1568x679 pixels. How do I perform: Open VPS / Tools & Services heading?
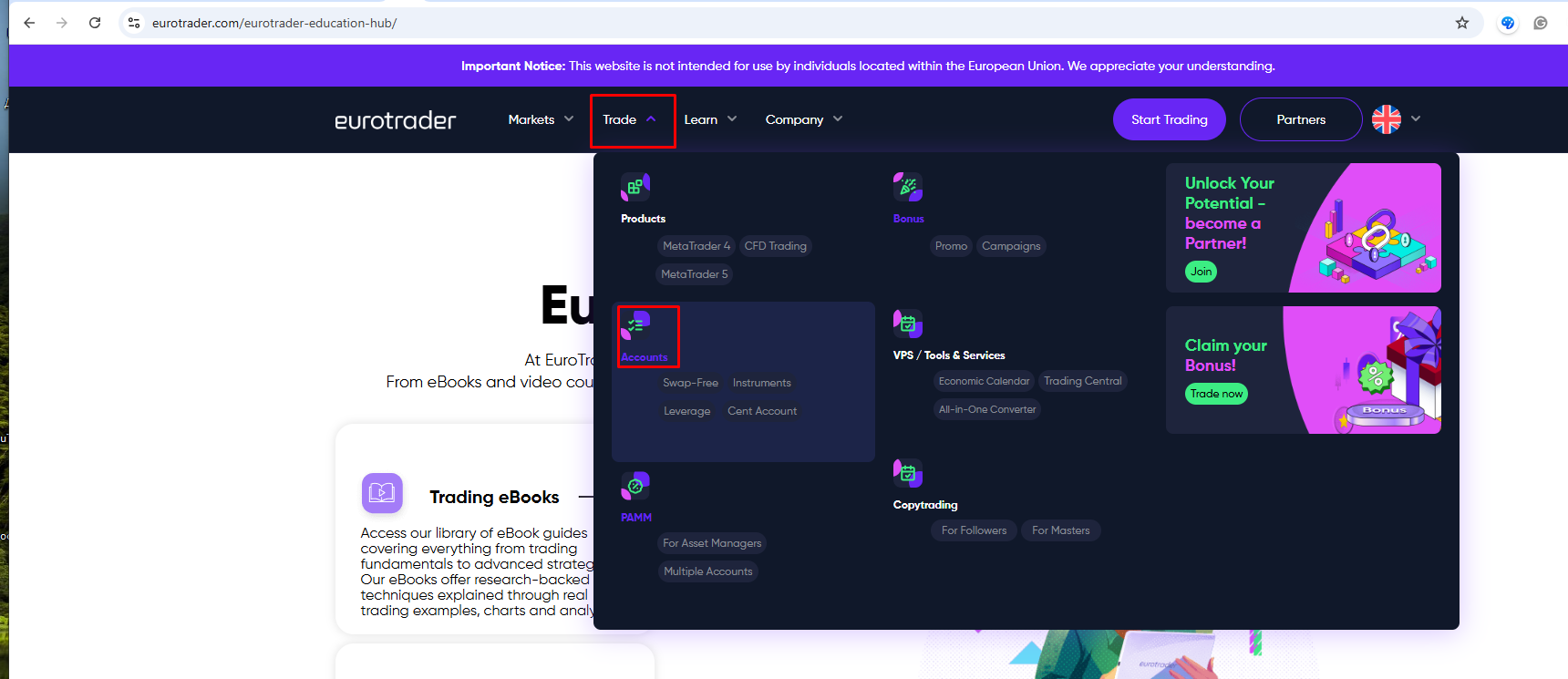coord(949,355)
